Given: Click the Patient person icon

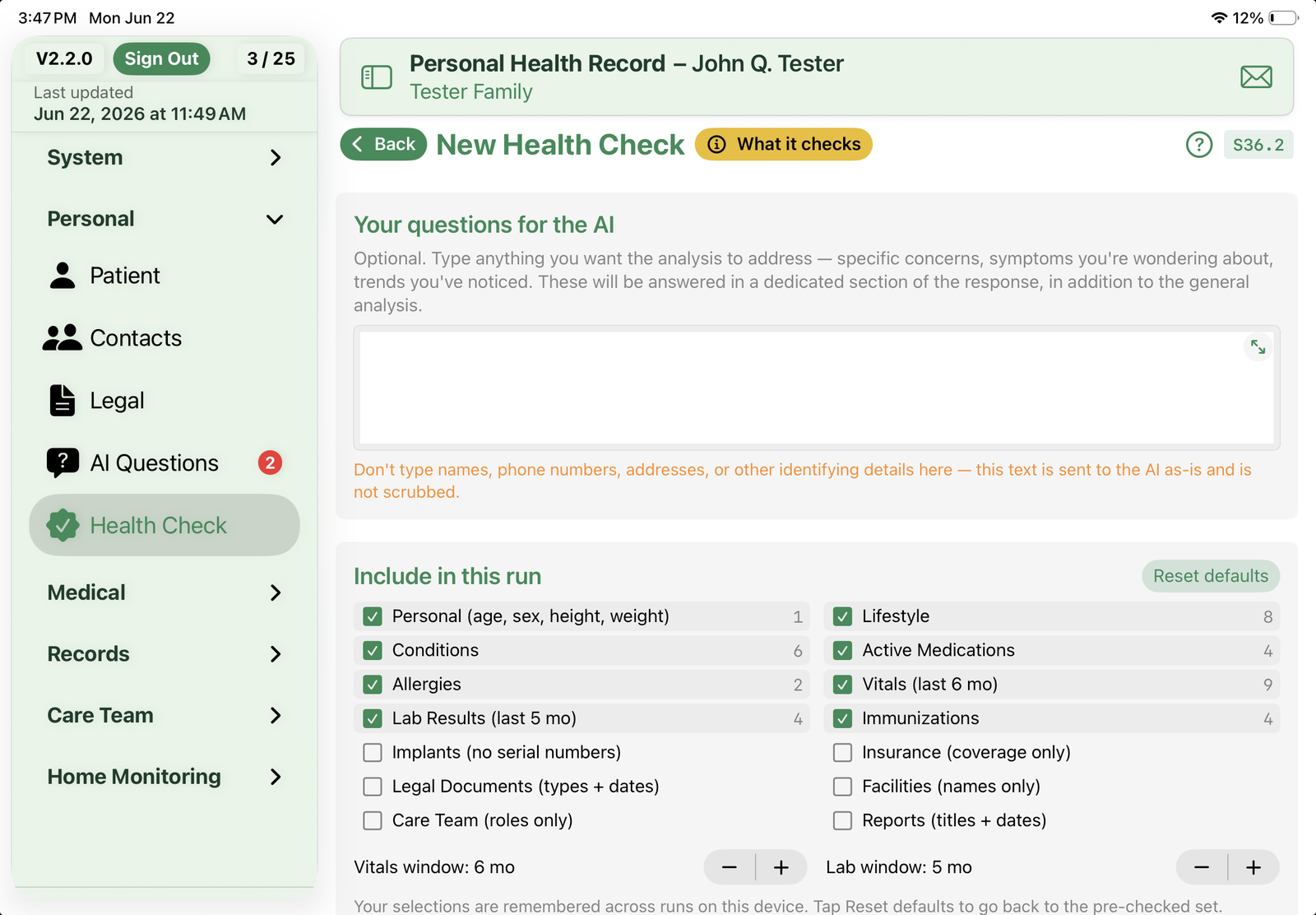Looking at the screenshot, I should point(63,276).
